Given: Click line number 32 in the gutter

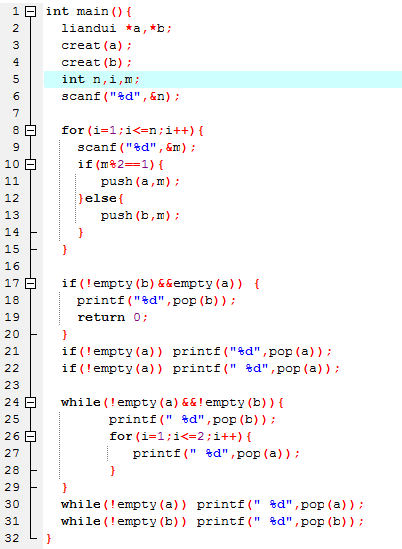Looking at the screenshot, I should (12, 538).
